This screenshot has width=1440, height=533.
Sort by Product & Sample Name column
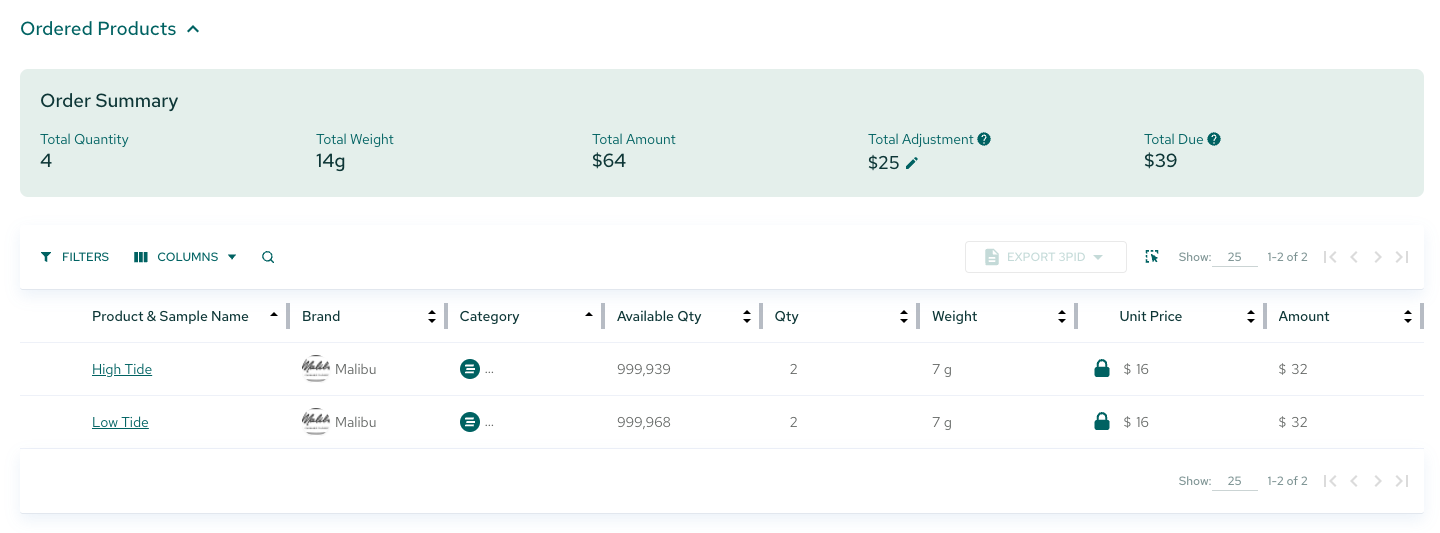point(274,316)
